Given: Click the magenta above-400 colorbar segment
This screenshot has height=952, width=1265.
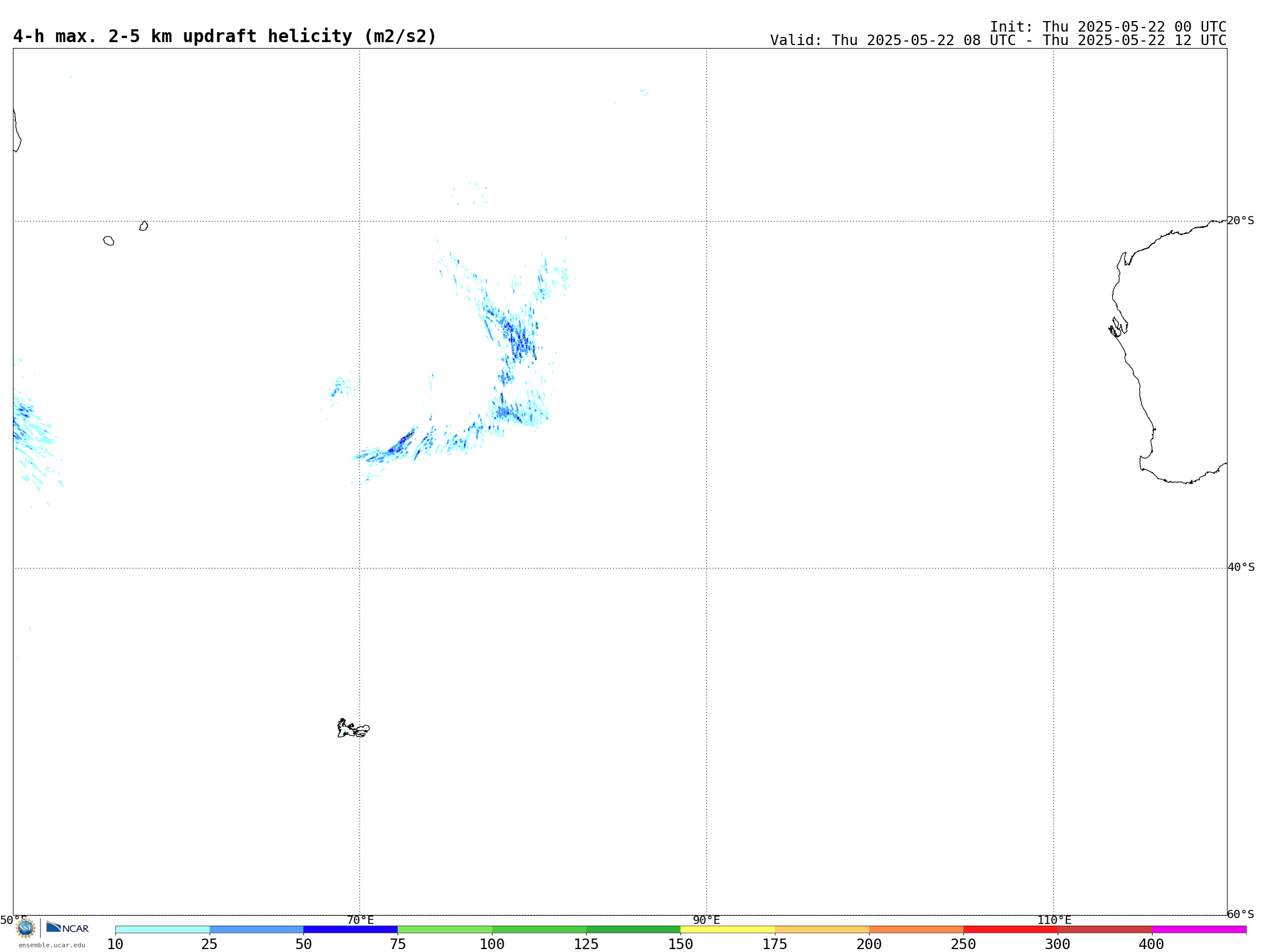Looking at the screenshot, I should (x=1199, y=930).
